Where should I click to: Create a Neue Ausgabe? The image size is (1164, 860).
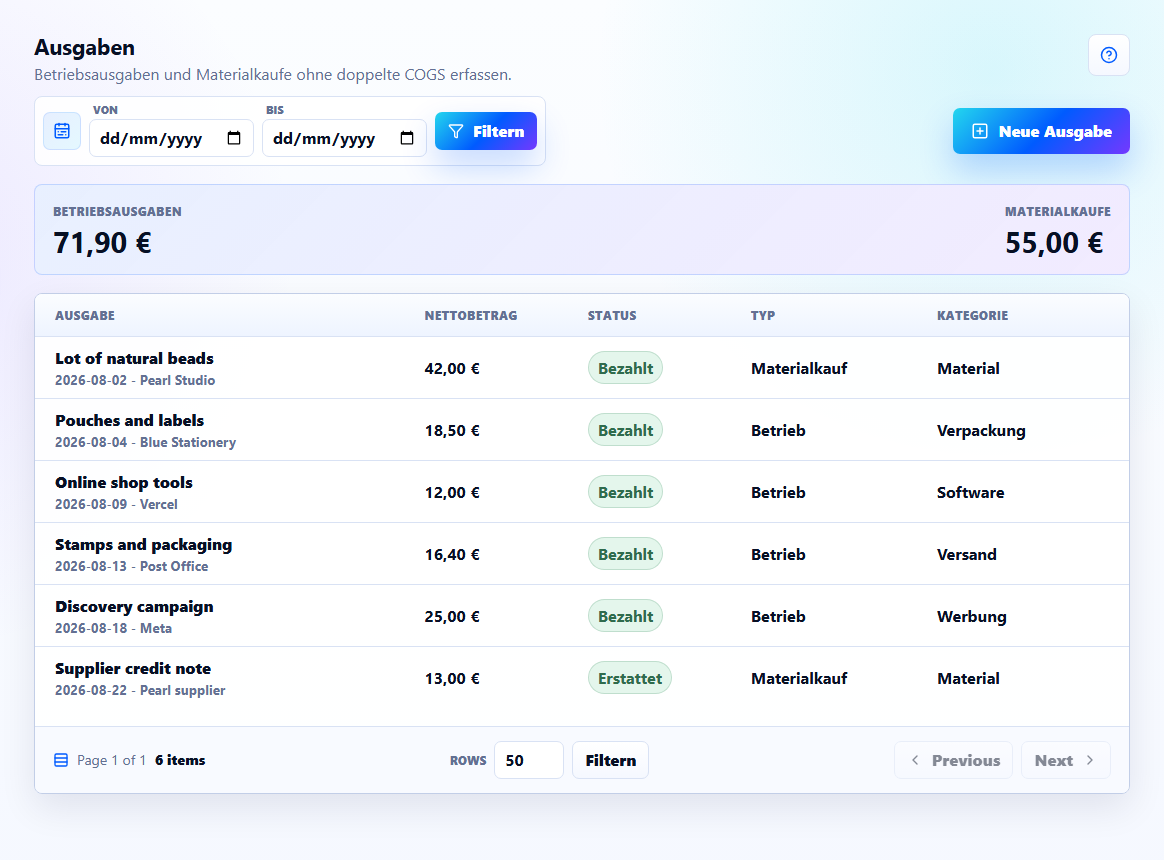pos(1041,131)
